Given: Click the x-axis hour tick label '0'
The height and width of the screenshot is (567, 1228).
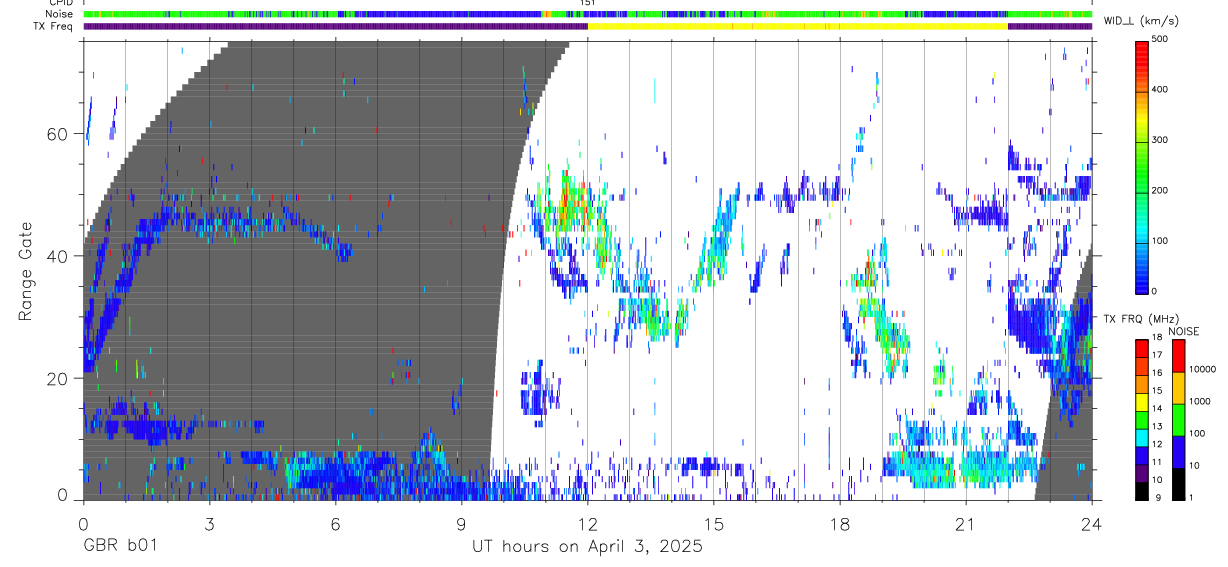Looking at the screenshot, I should point(83,524).
